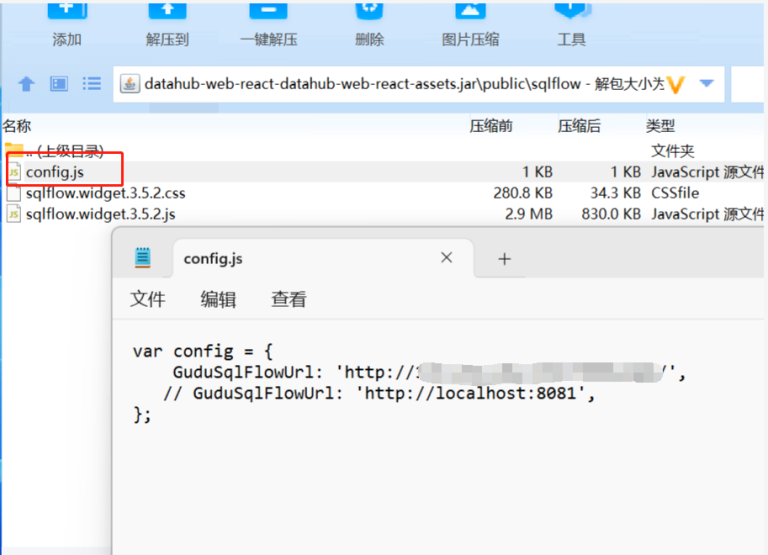
Task: Add a new Notepad tab
Action: point(504,259)
